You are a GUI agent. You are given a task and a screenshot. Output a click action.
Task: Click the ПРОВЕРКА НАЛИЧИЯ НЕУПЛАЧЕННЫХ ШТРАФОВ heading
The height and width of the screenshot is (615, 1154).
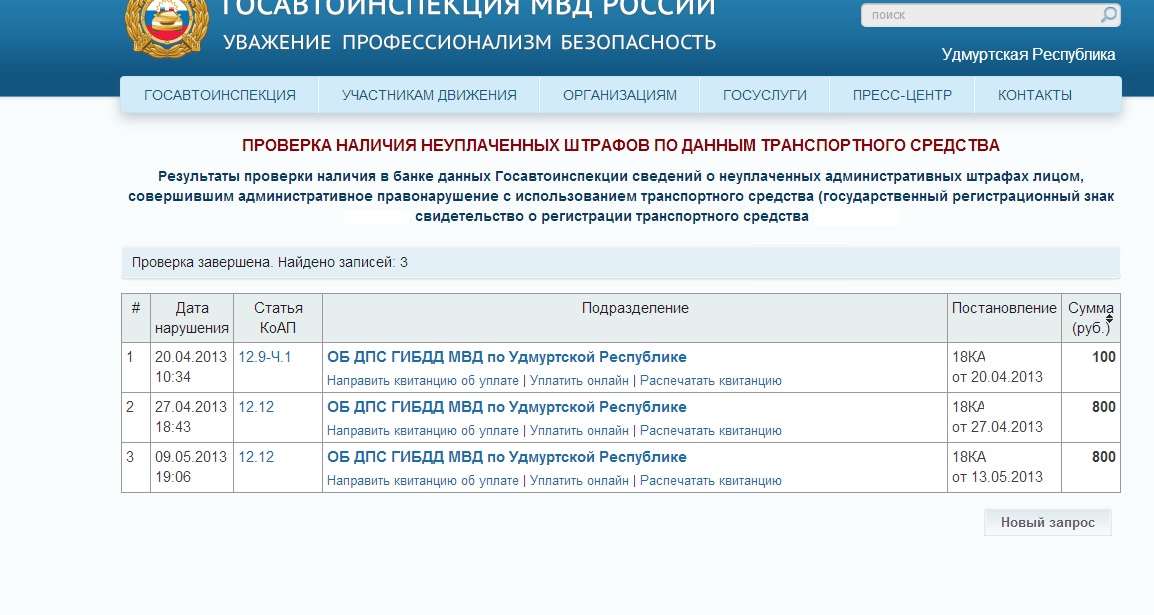pos(620,146)
